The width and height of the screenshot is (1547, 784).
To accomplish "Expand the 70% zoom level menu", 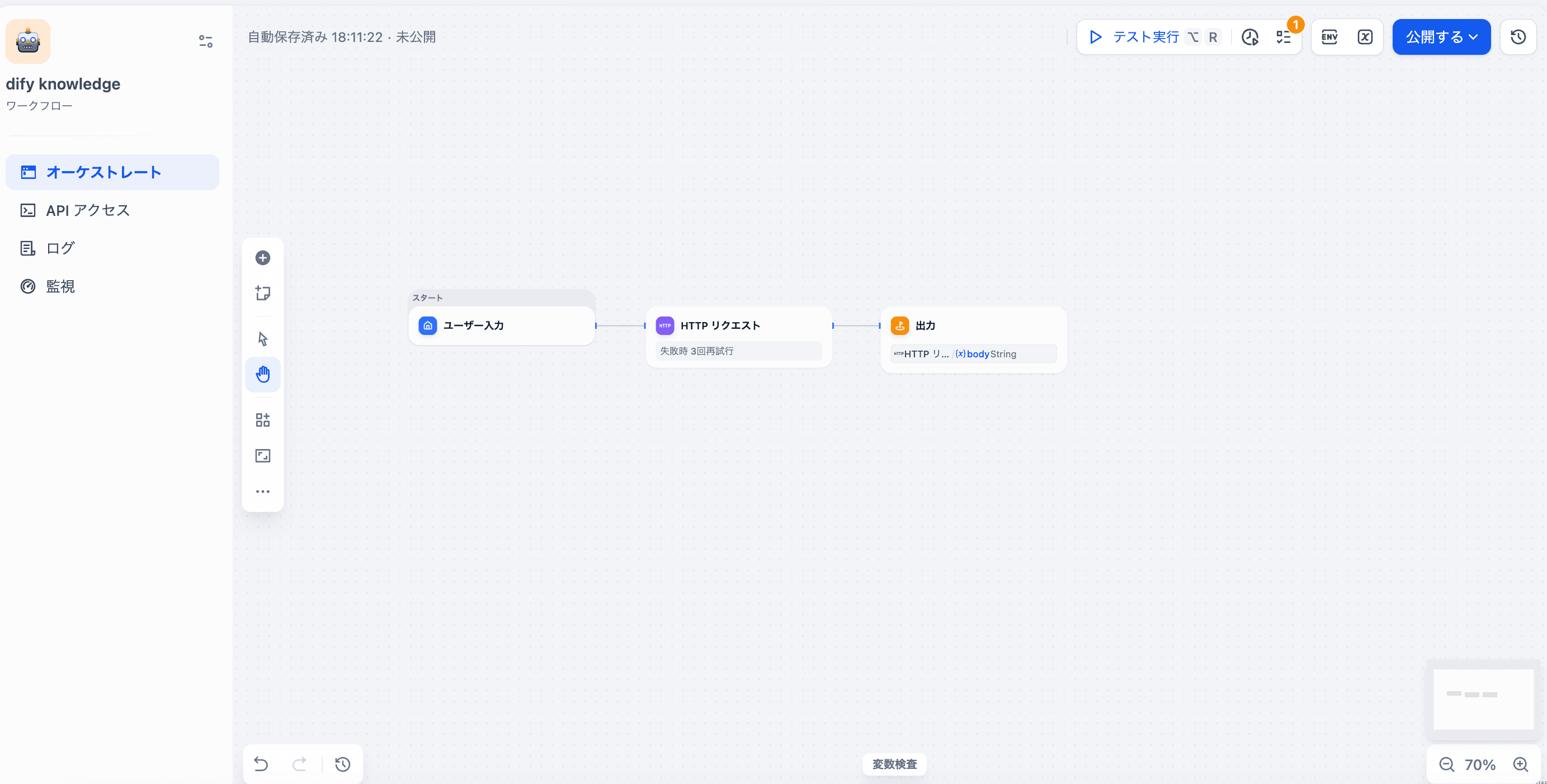I will pyautogui.click(x=1480, y=765).
